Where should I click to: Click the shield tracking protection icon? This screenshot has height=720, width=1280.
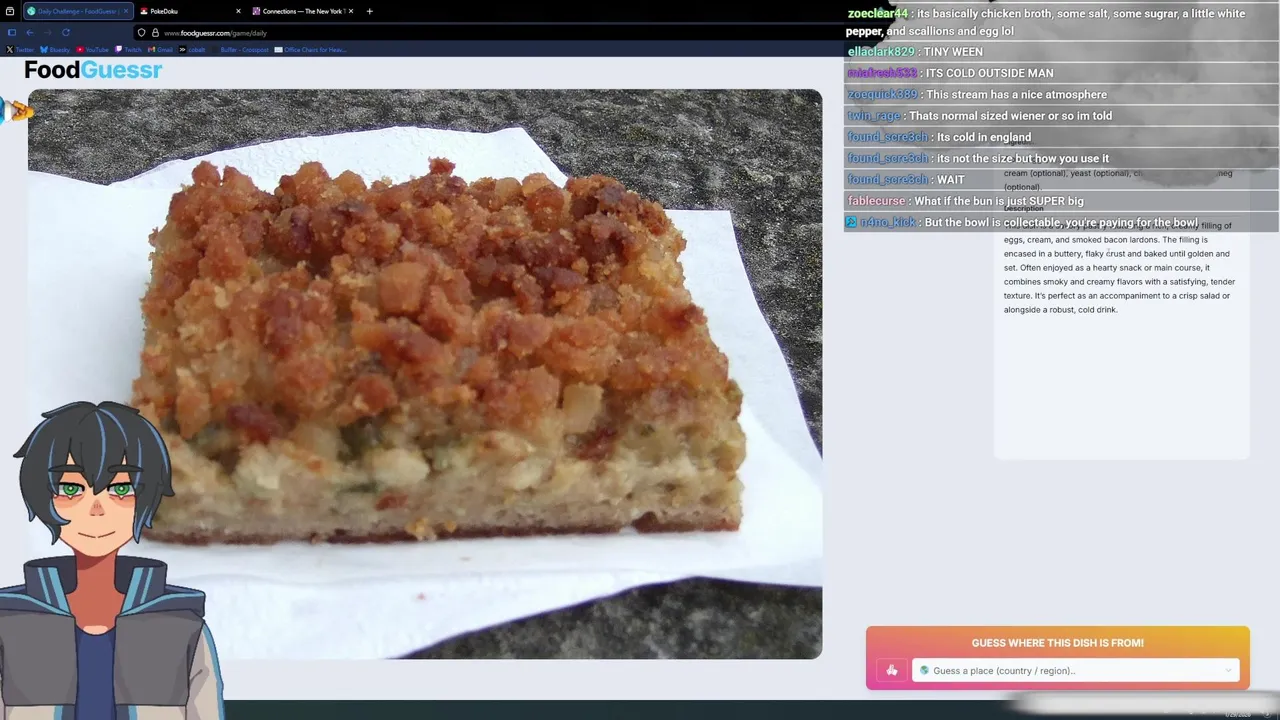[x=141, y=32]
